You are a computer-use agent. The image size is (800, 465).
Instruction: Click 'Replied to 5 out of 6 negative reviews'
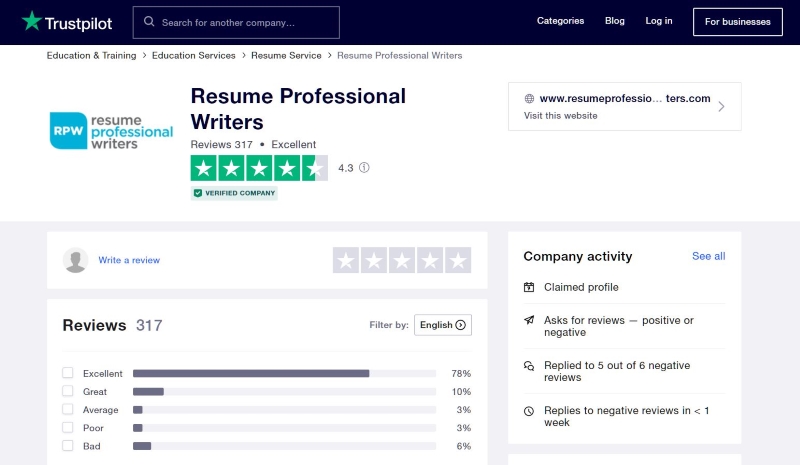tap(617, 372)
